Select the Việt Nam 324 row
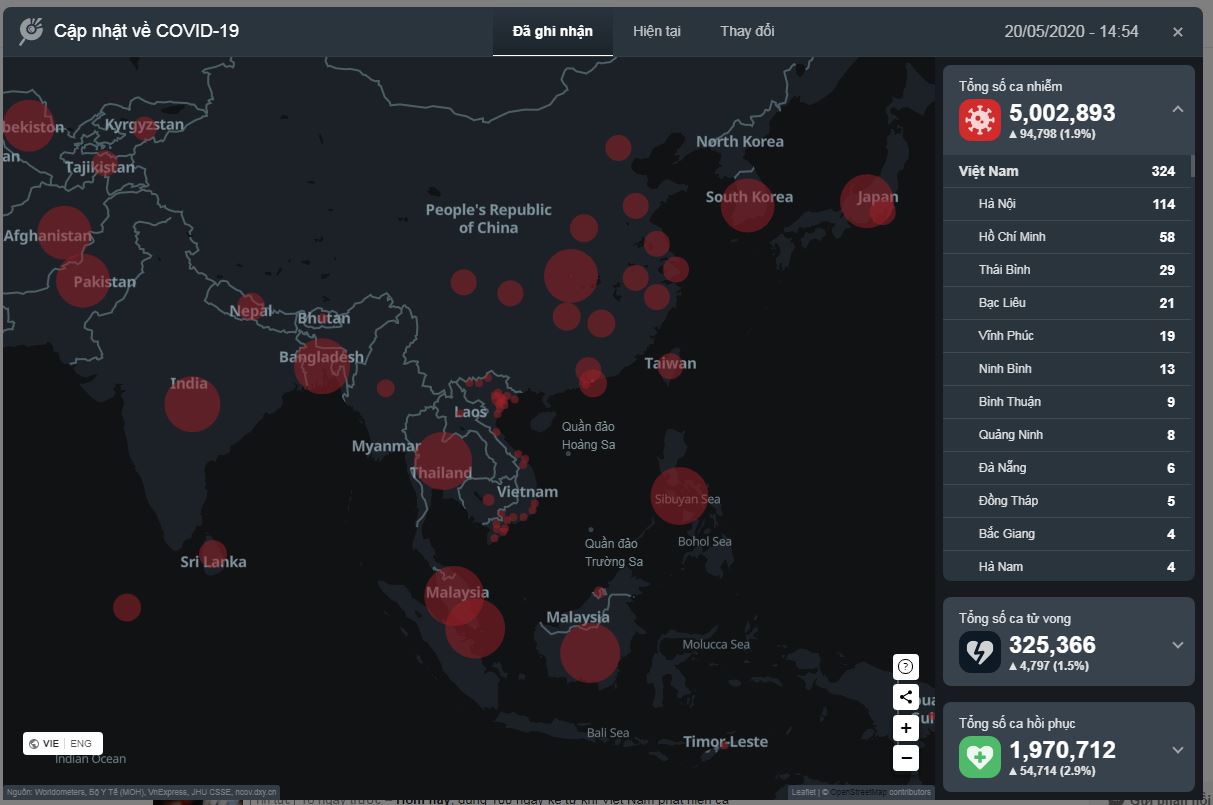Image resolution: width=1213 pixels, height=805 pixels. pos(1067,171)
